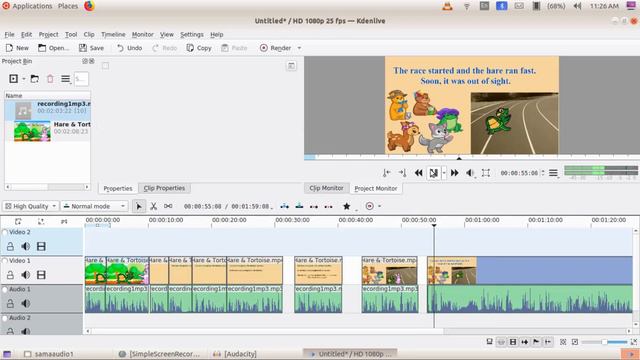Image resolution: width=640 pixels, height=360 pixels.
Task: Switch to the Clip Monitor tab
Action: point(327,188)
